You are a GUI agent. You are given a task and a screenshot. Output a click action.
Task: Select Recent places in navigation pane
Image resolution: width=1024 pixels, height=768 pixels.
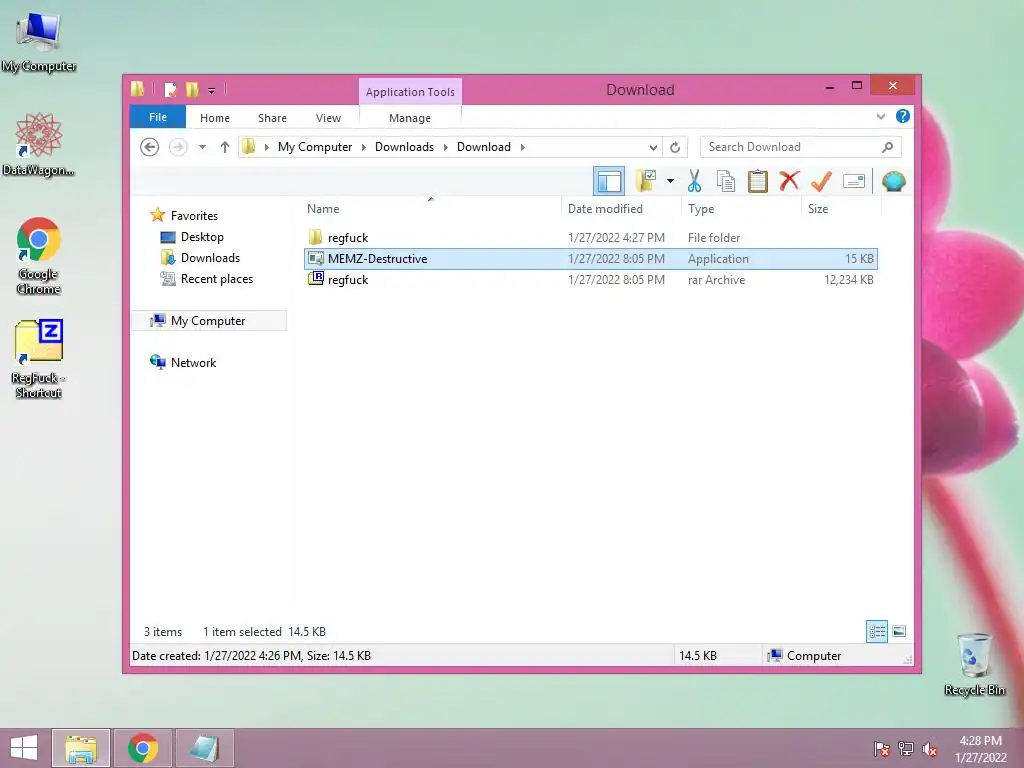(x=217, y=279)
